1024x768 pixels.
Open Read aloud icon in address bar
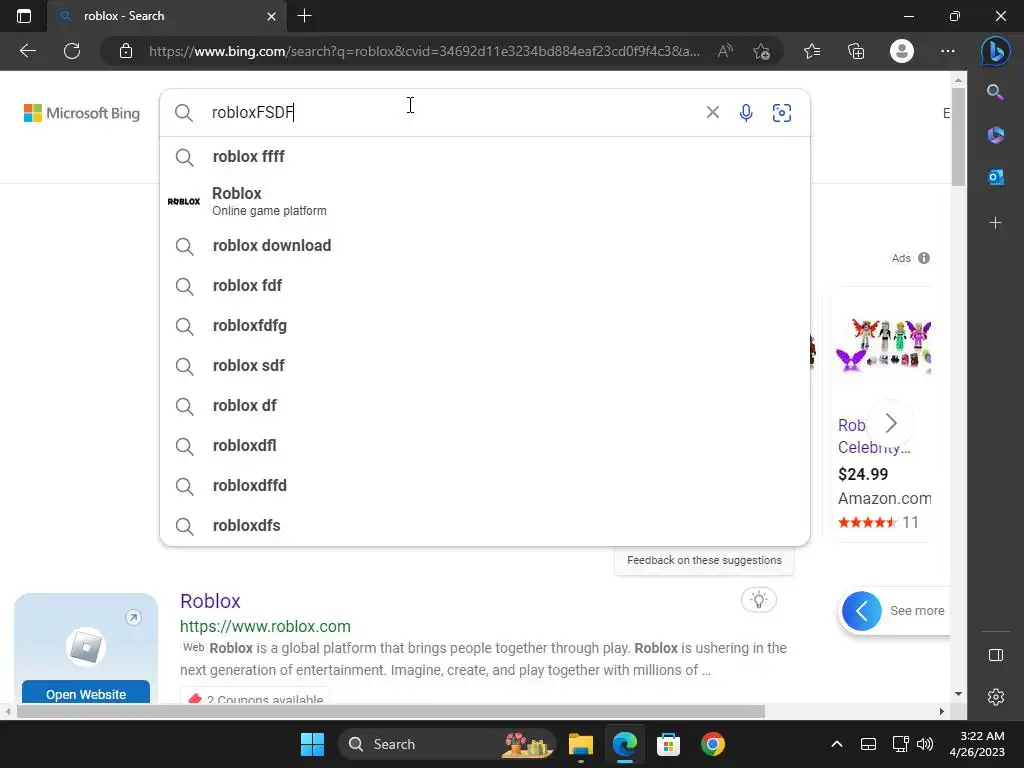click(x=725, y=51)
